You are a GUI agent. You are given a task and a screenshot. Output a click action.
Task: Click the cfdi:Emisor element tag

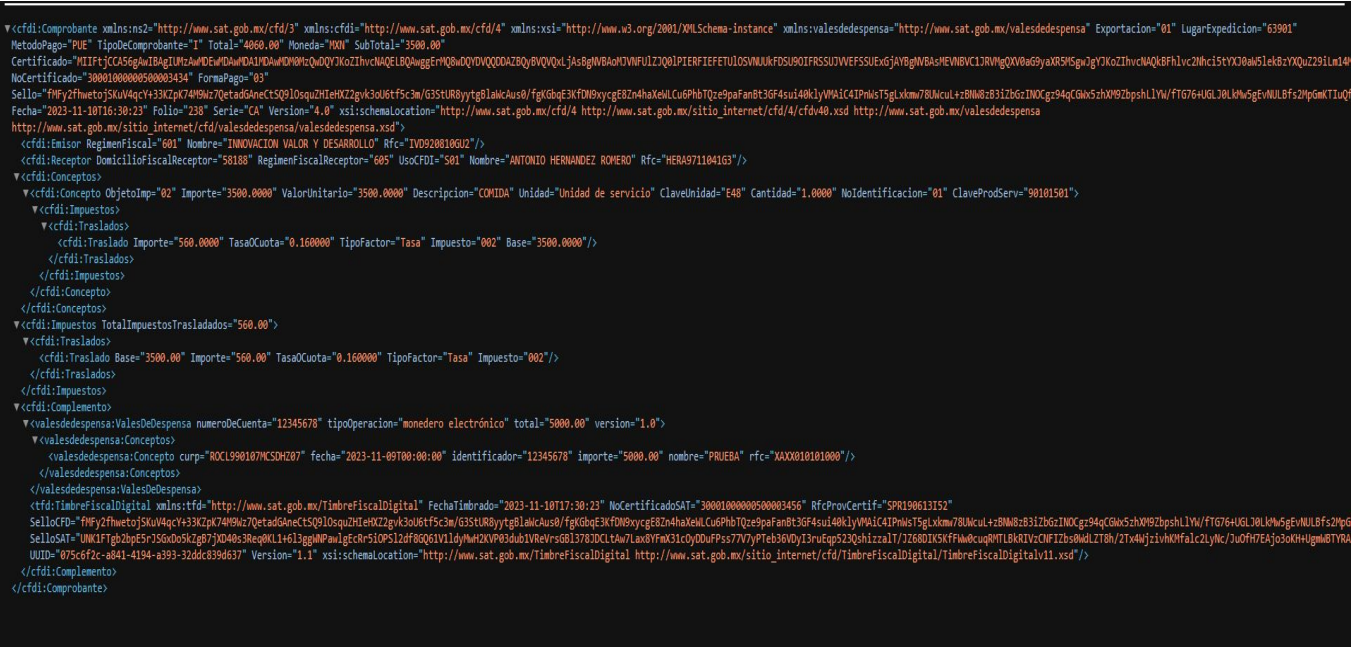53,144
